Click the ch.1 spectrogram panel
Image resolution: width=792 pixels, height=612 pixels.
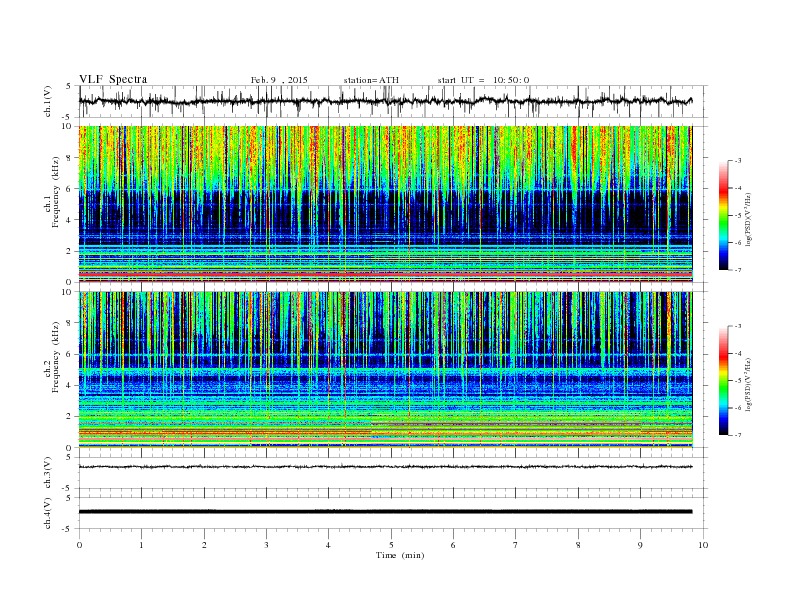coord(385,204)
